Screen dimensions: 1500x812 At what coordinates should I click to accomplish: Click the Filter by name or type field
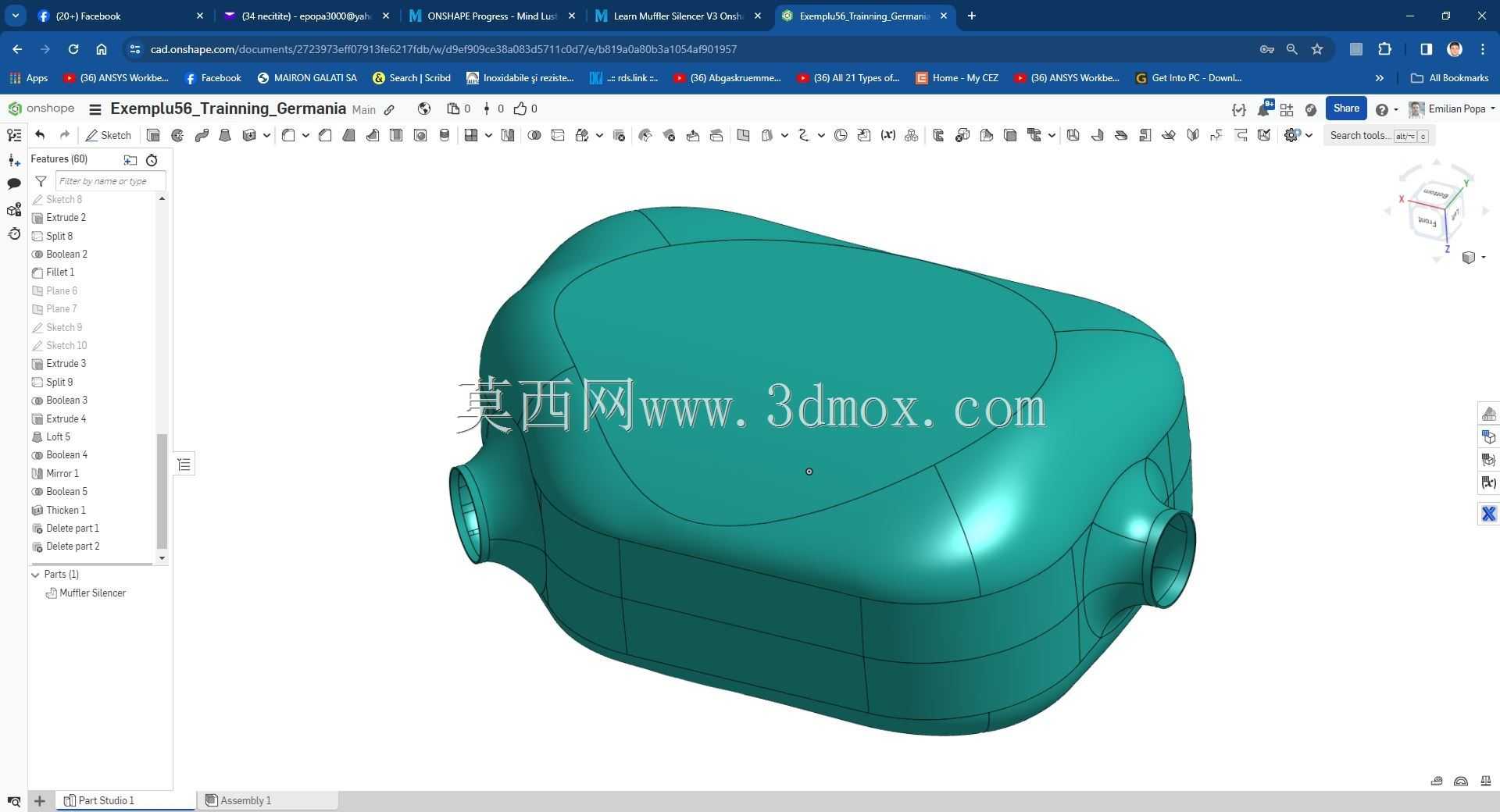click(x=110, y=181)
